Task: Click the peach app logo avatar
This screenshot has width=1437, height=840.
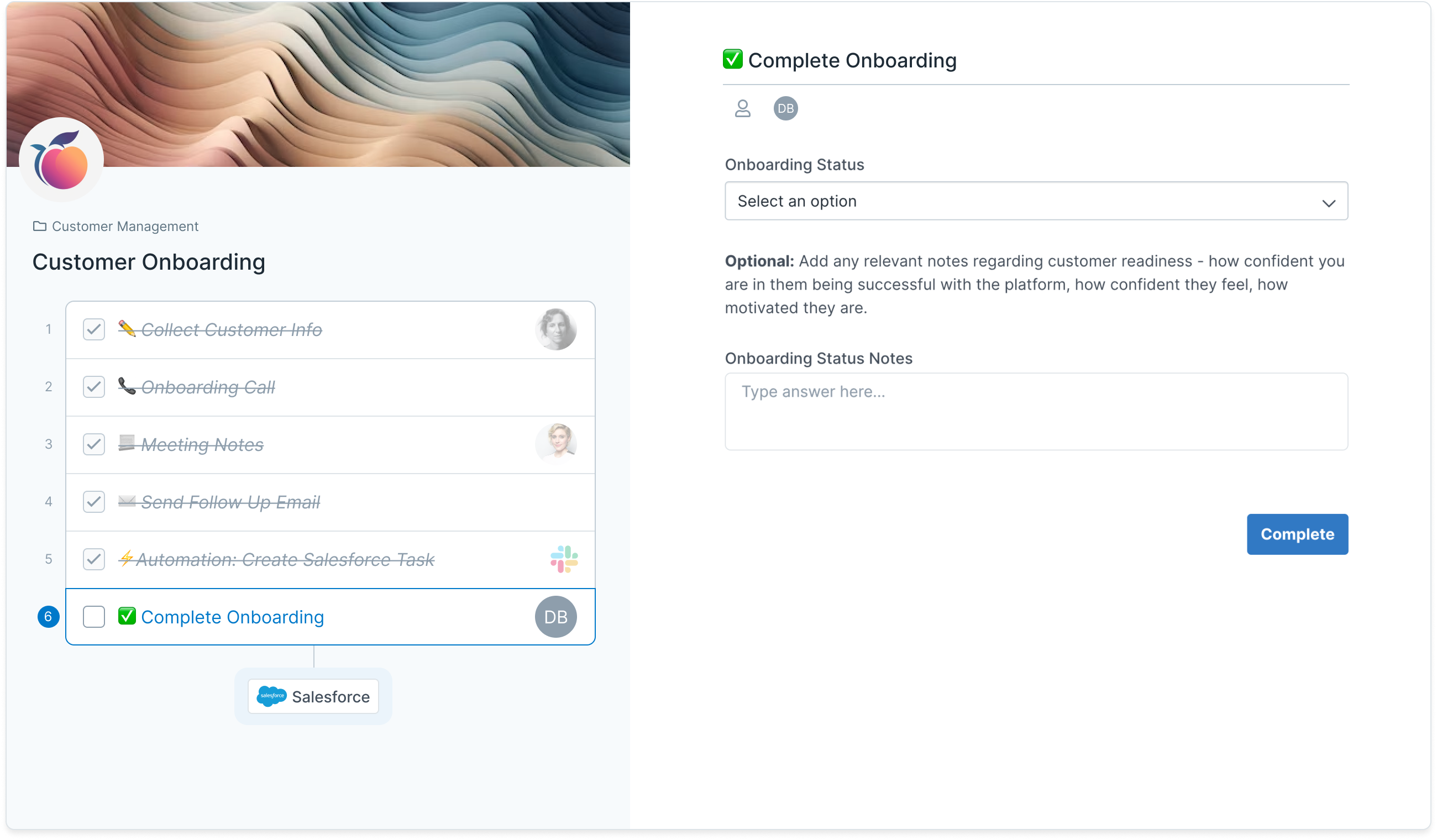Action: click(61, 160)
